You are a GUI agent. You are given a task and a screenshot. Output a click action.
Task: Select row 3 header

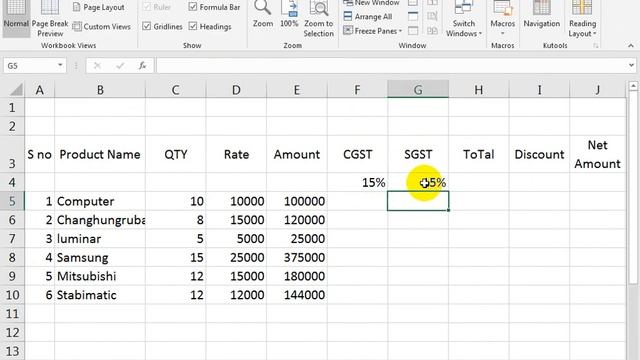[x=12, y=154]
